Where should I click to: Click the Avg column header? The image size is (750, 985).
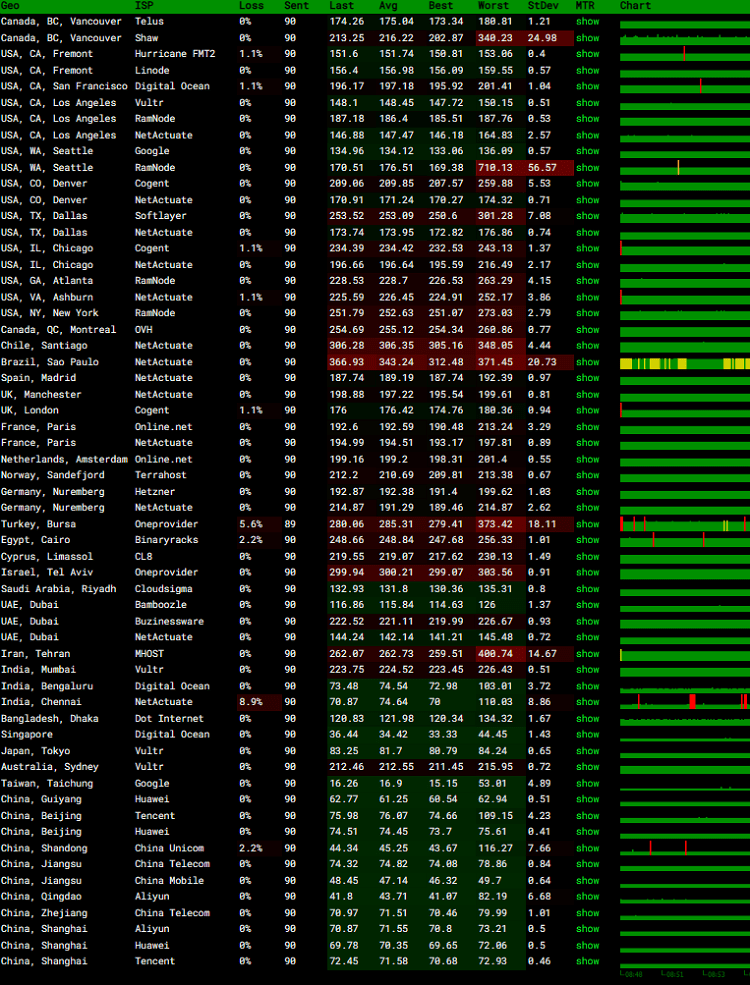click(388, 6)
